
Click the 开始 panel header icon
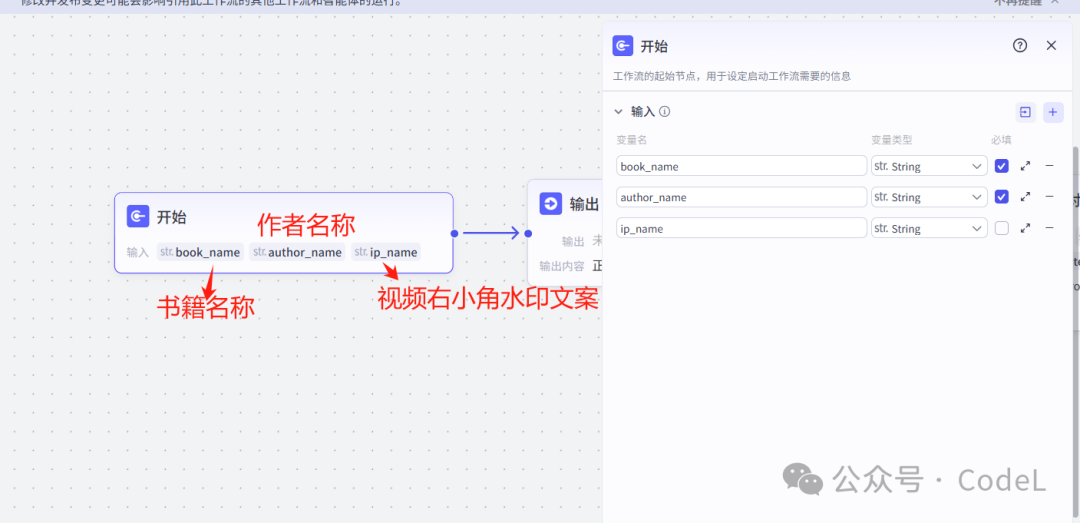[623, 46]
